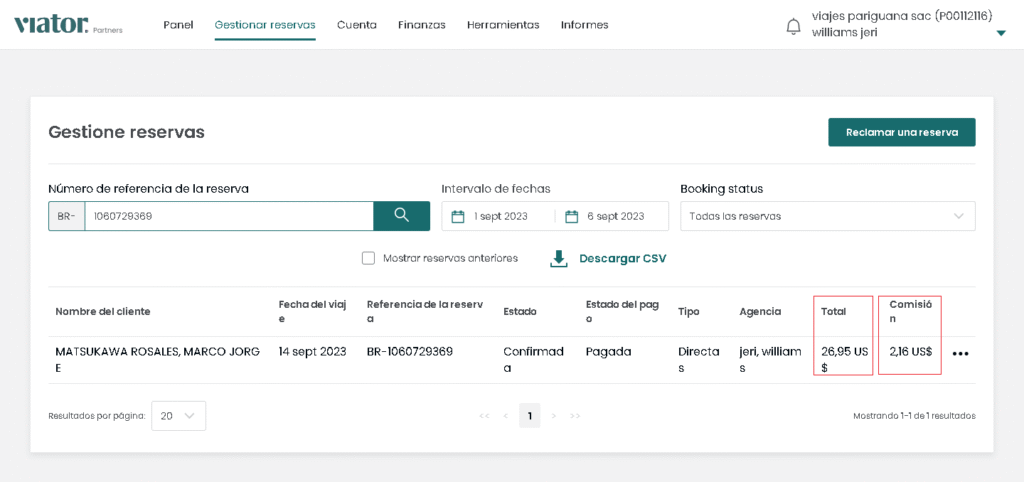Open the Informes menu

(584, 25)
